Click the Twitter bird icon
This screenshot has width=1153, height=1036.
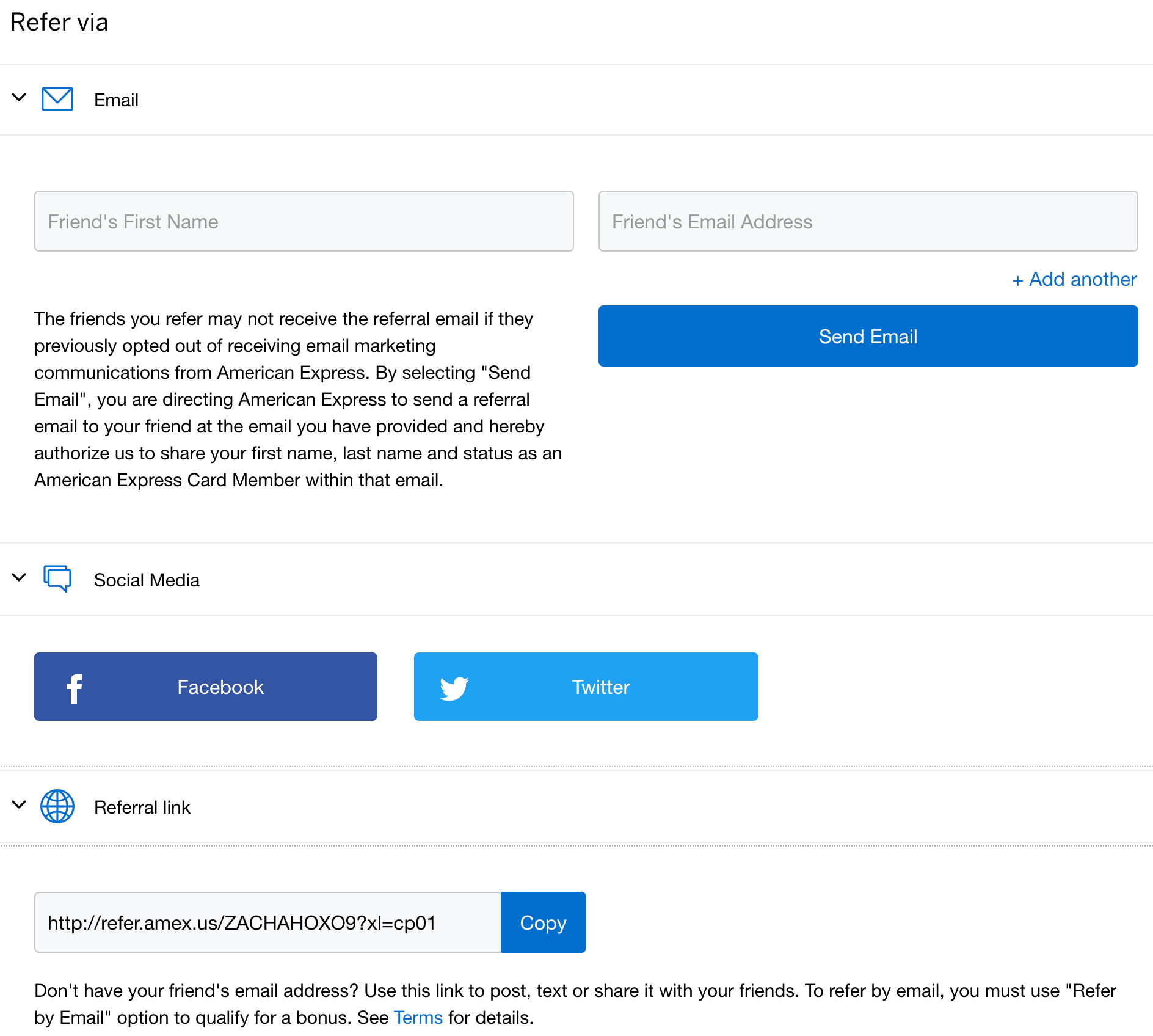[454, 687]
